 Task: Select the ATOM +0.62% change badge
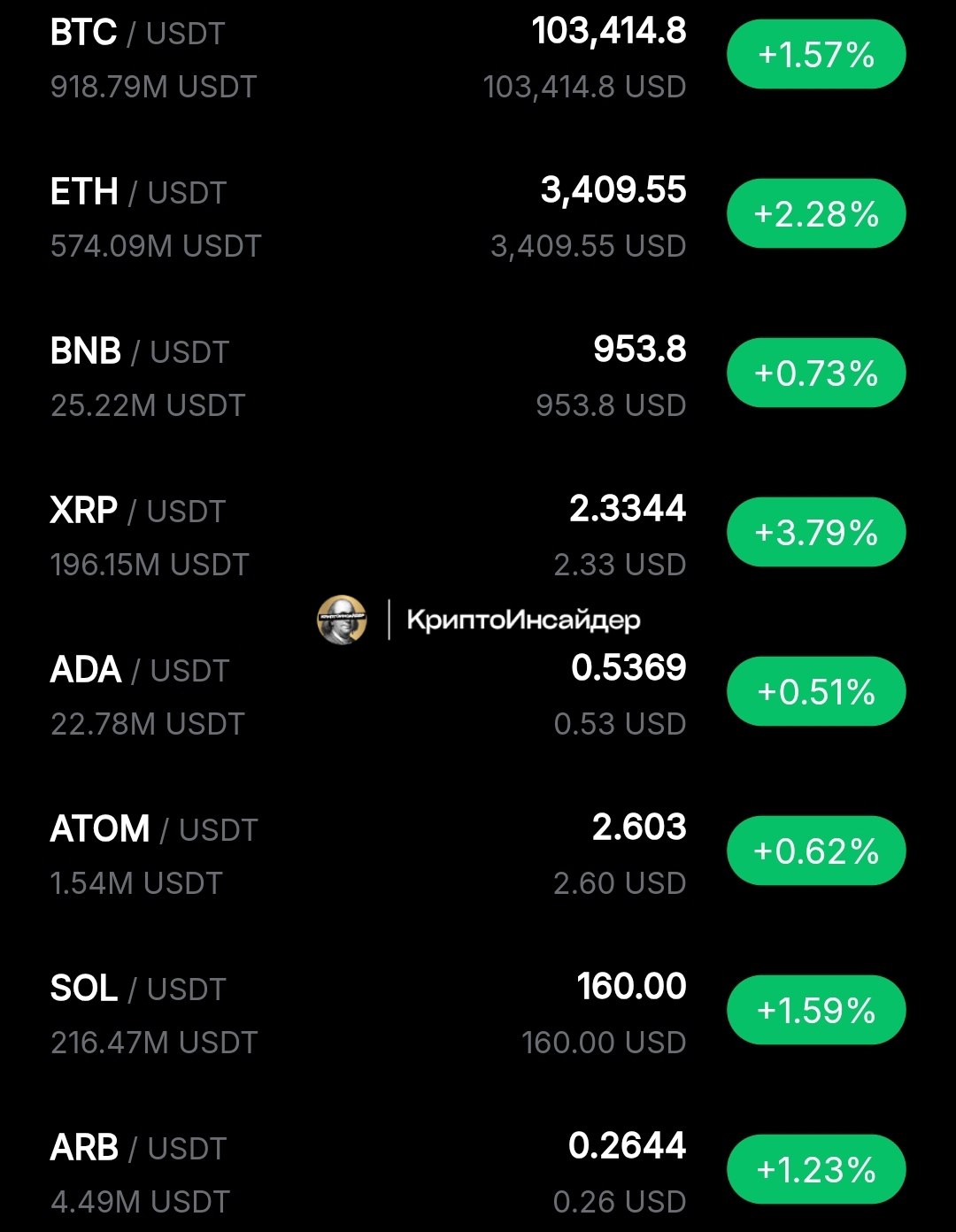tap(816, 851)
